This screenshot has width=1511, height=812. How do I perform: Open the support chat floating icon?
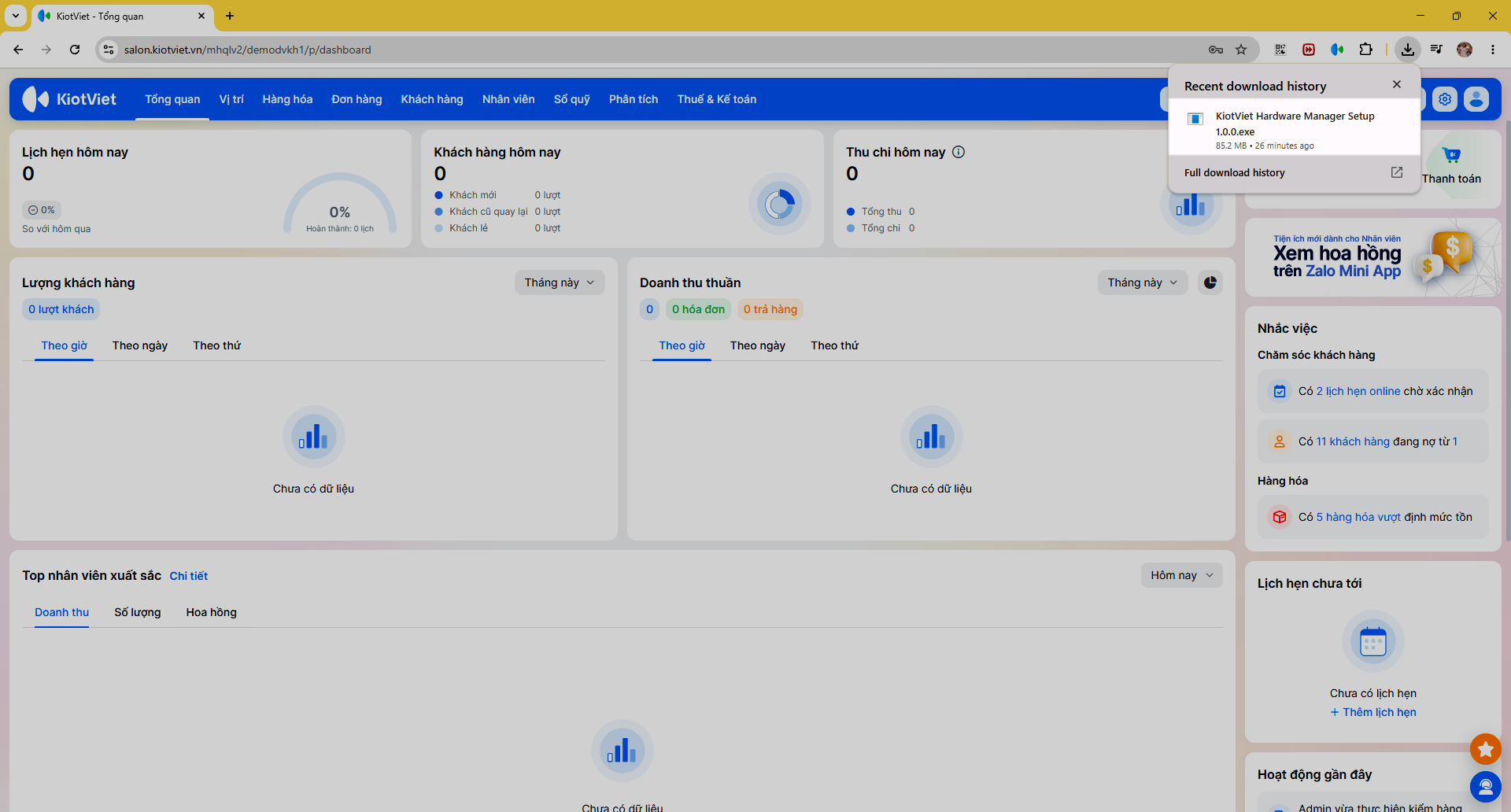(1485, 786)
